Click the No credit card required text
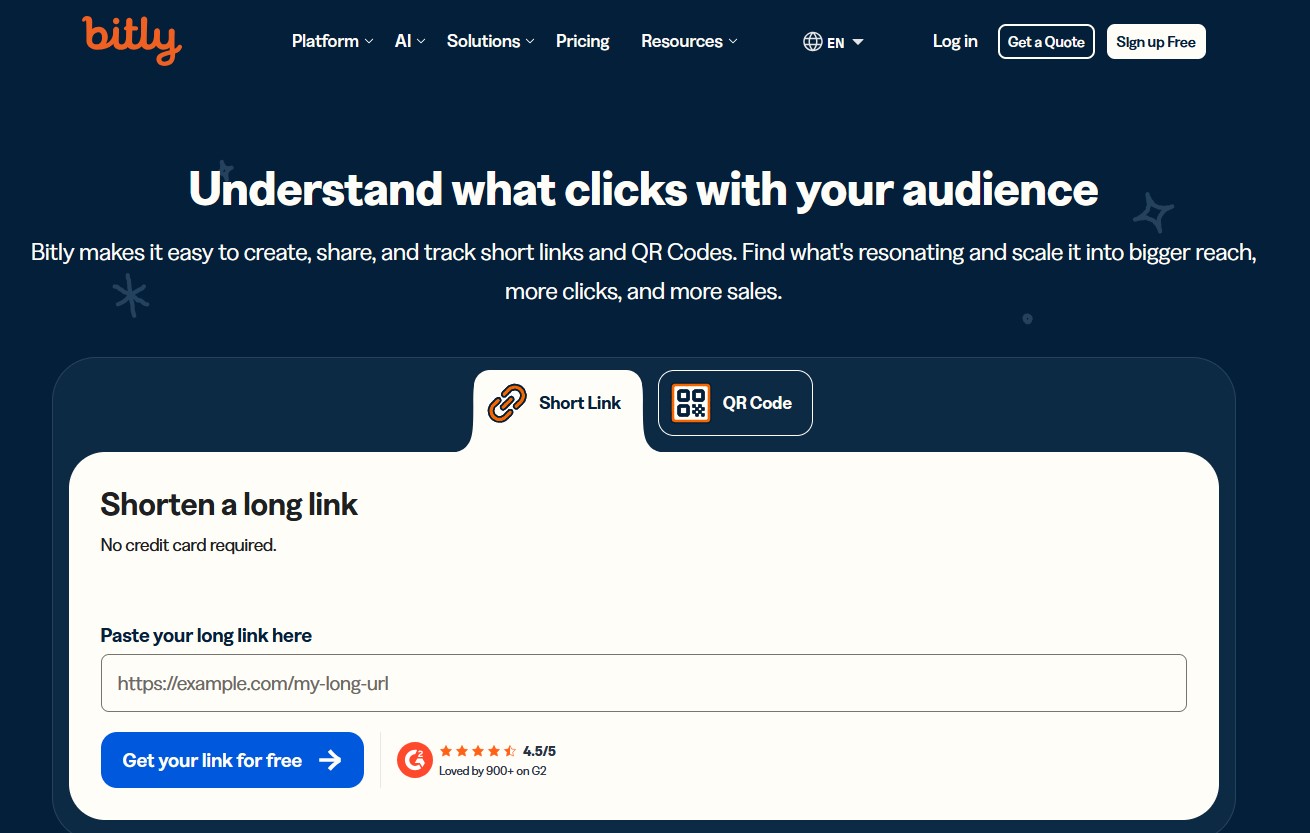This screenshot has height=833, width=1310. (x=188, y=545)
